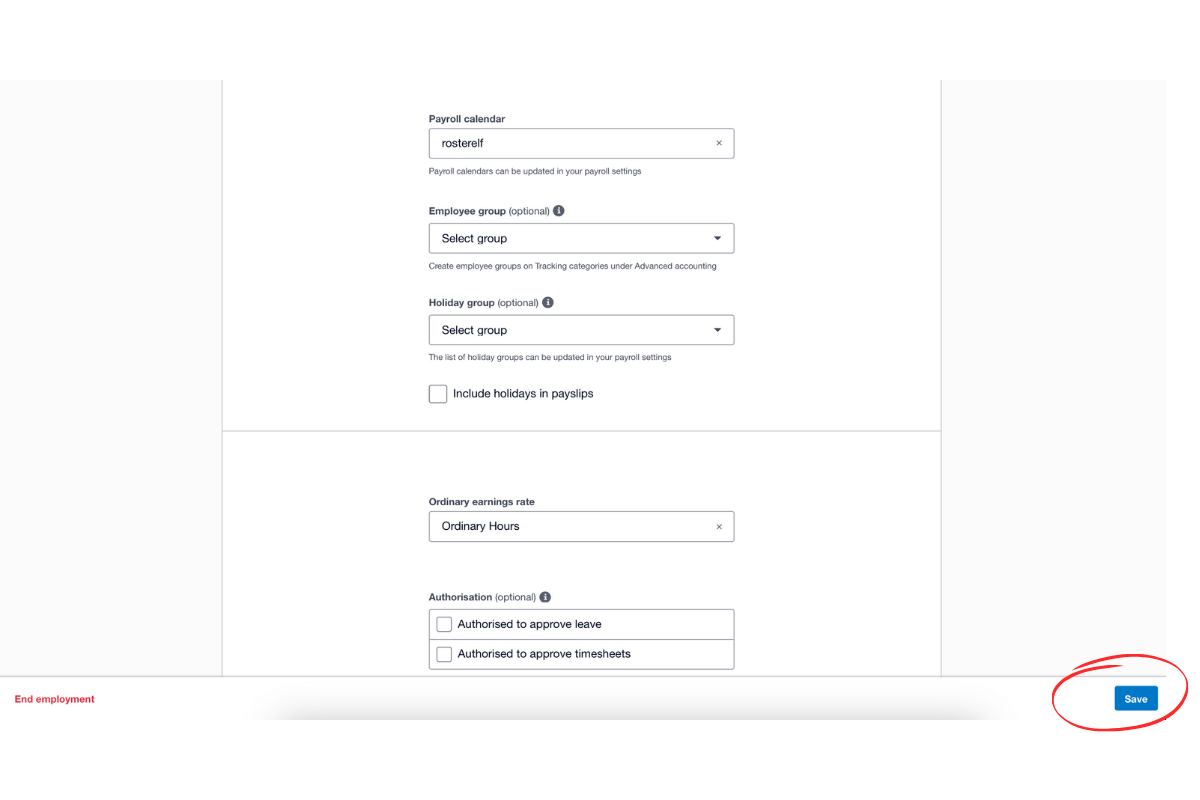Click the End employment link

click(54, 699)
